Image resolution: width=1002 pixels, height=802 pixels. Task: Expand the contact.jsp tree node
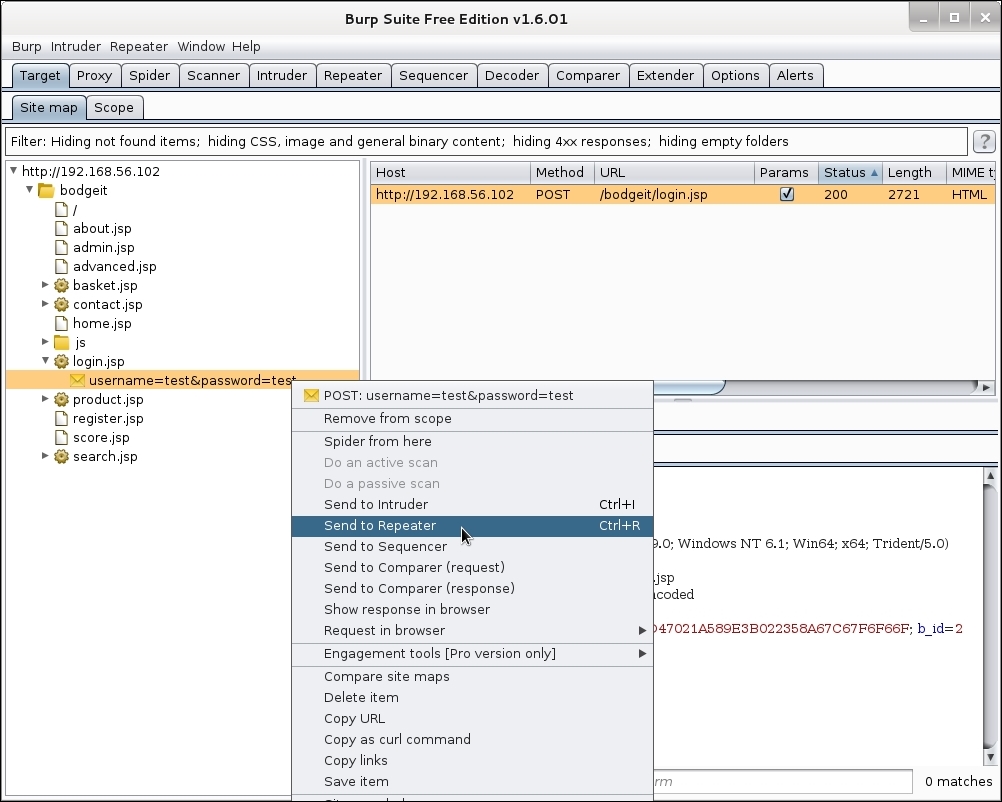(x=45, y=304)
